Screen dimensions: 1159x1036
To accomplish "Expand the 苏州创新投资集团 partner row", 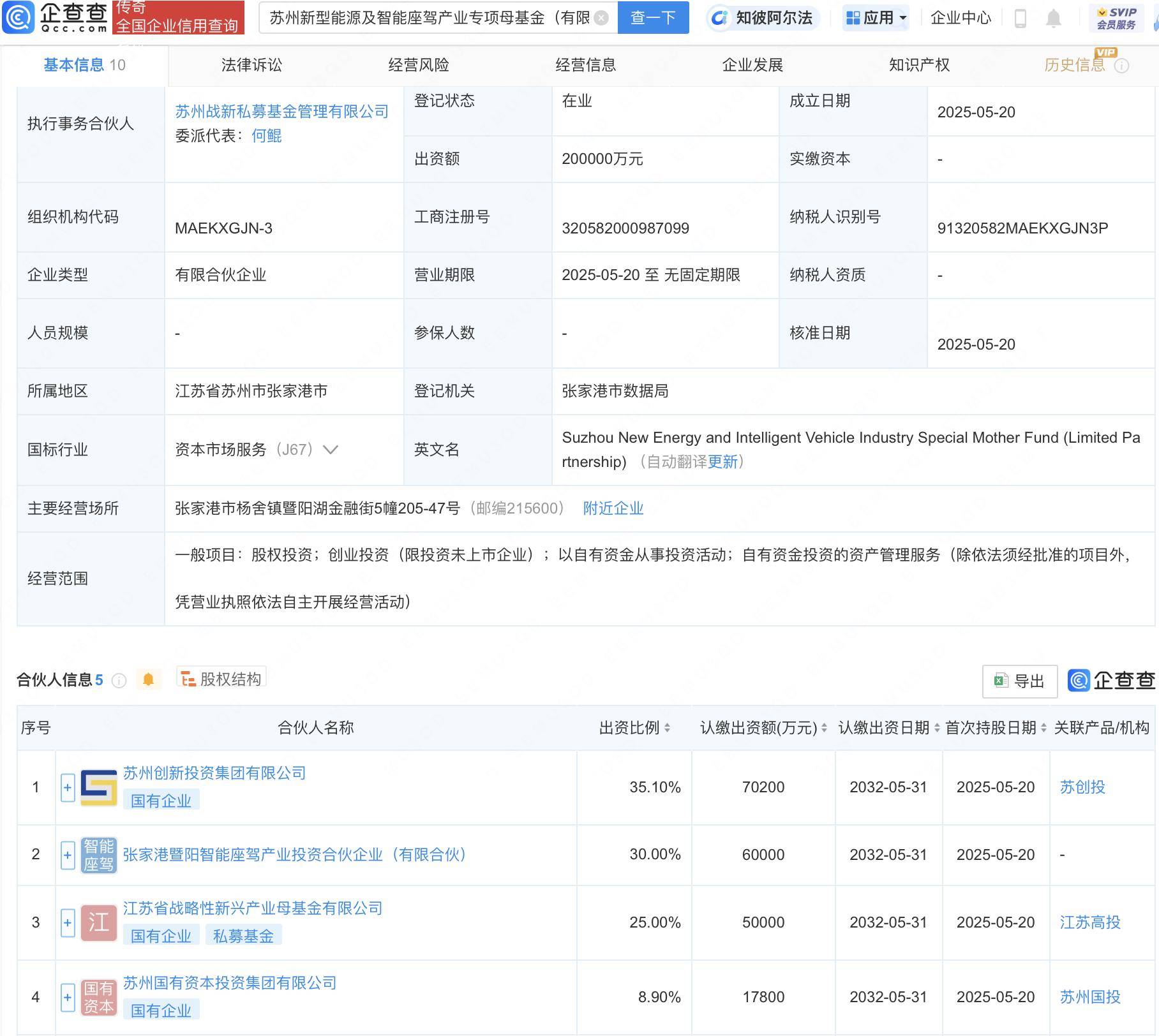I will point(68,787).
